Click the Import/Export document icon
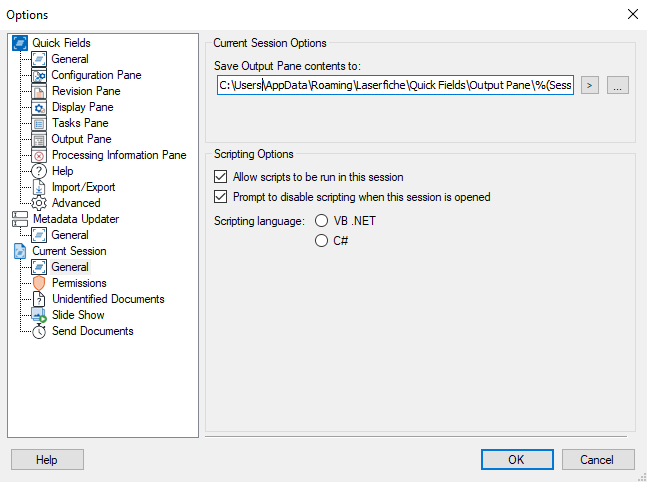Viewport: 647px width, 482px height. (39, 187)
